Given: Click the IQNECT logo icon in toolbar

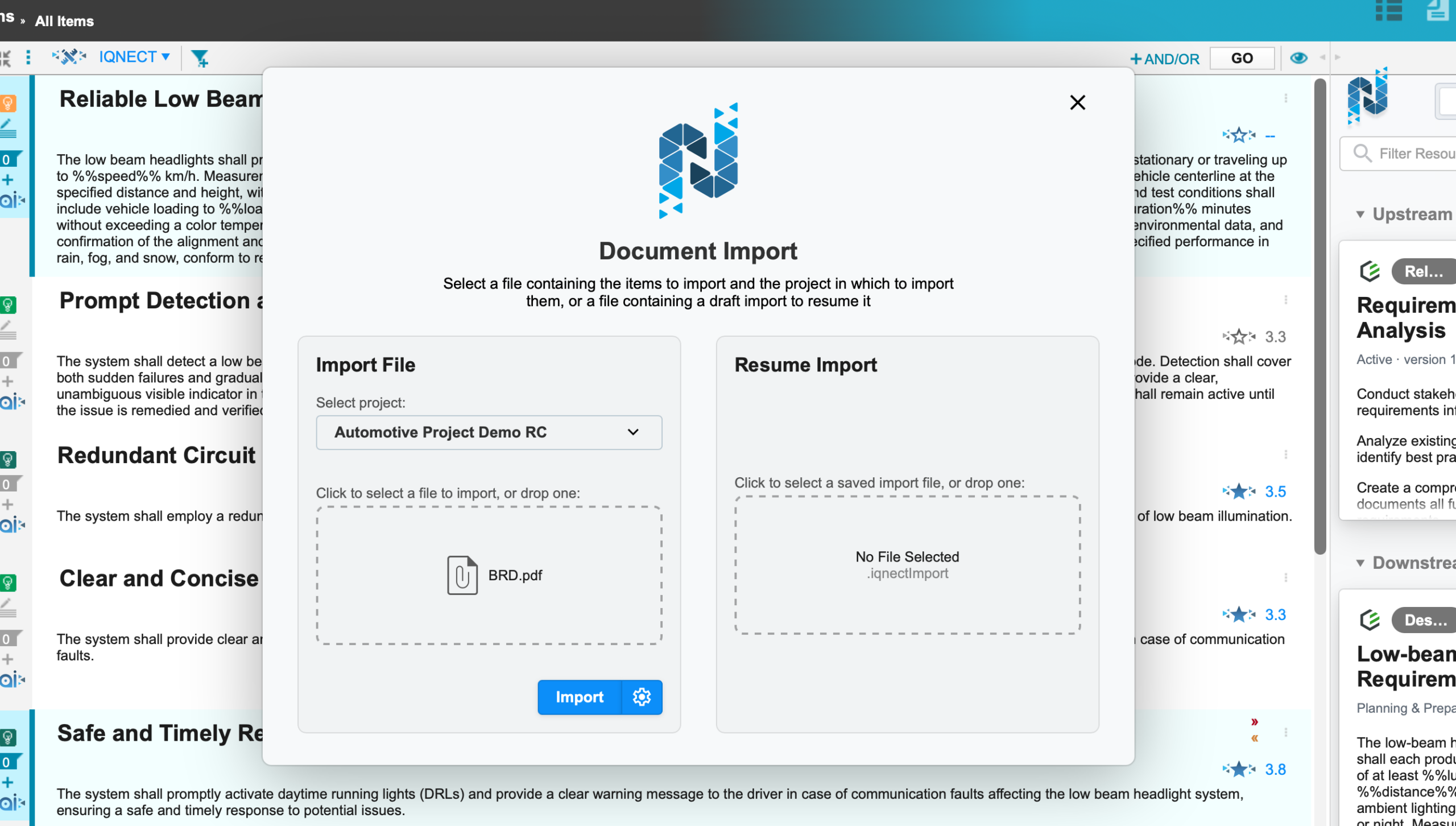Looking at the screenshot, I should (69, 57).
